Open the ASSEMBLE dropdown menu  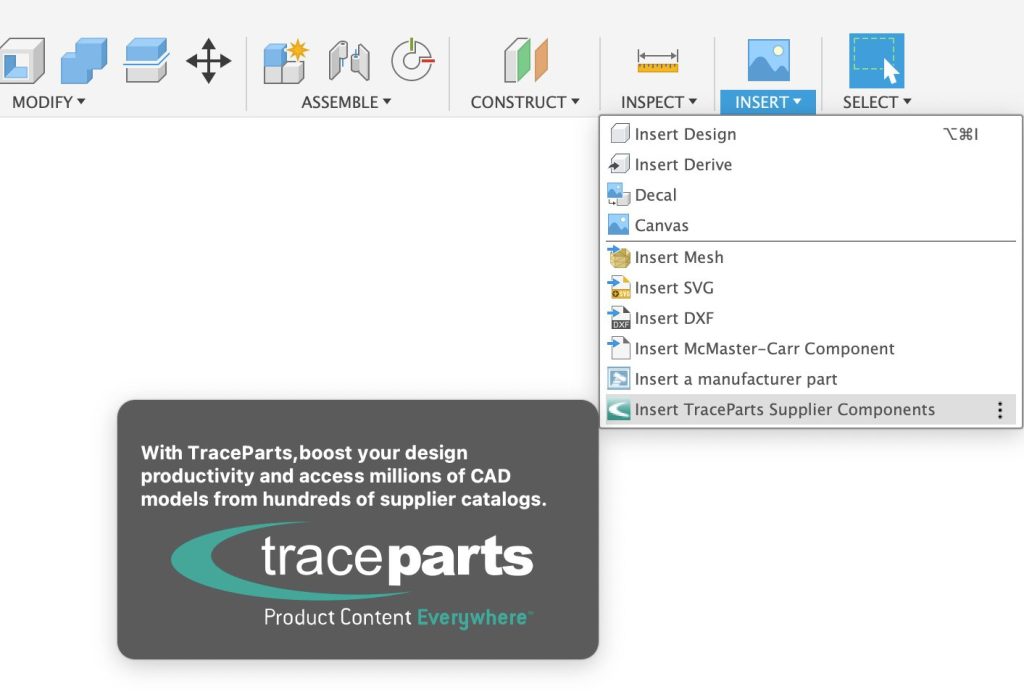346,102
